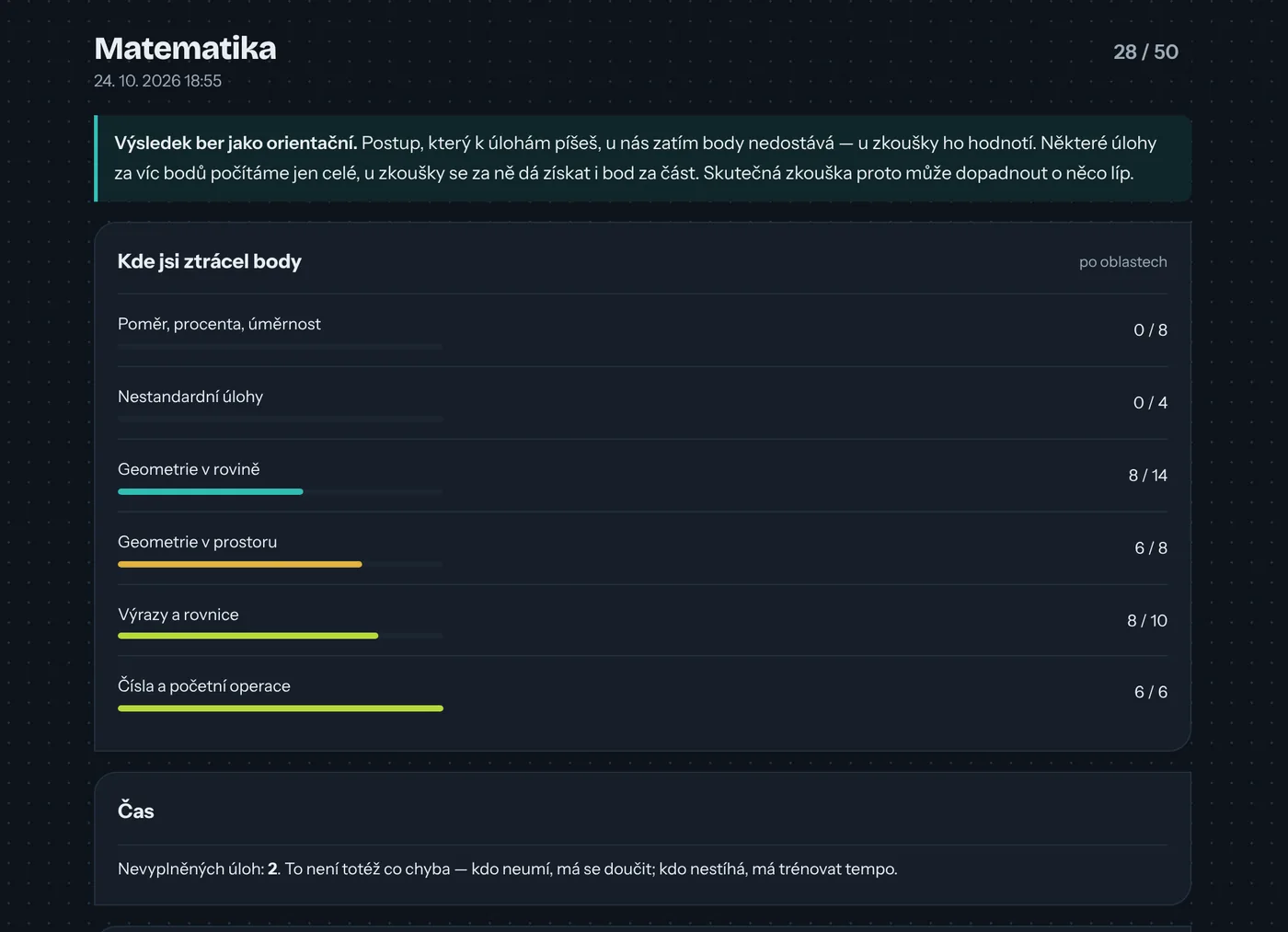The height and width of the screenshot is (932, 1288).
Task: Click the score "8 / 14"
Action: [1147, 476]
